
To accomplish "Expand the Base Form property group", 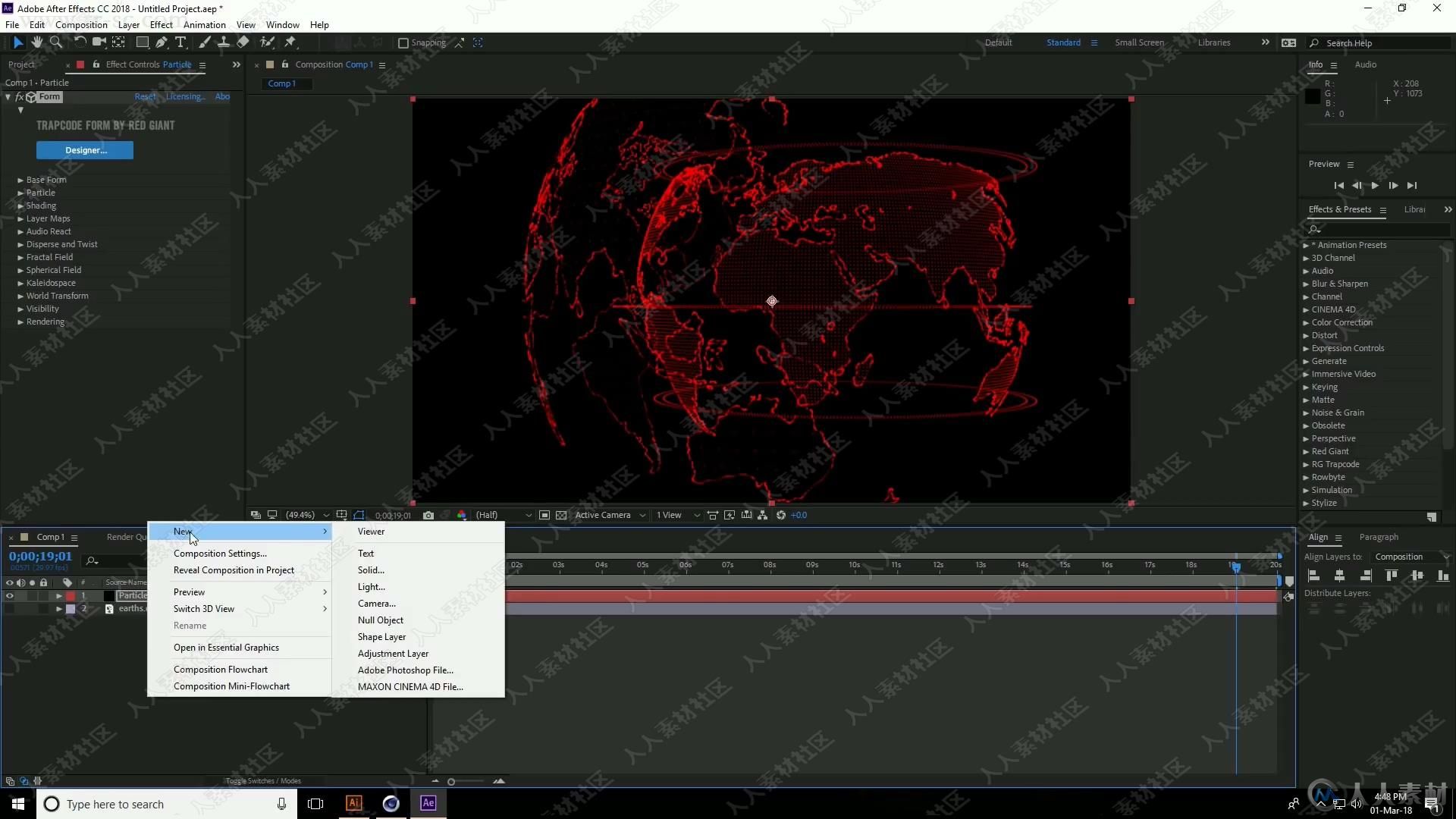I will coord(20,180).
